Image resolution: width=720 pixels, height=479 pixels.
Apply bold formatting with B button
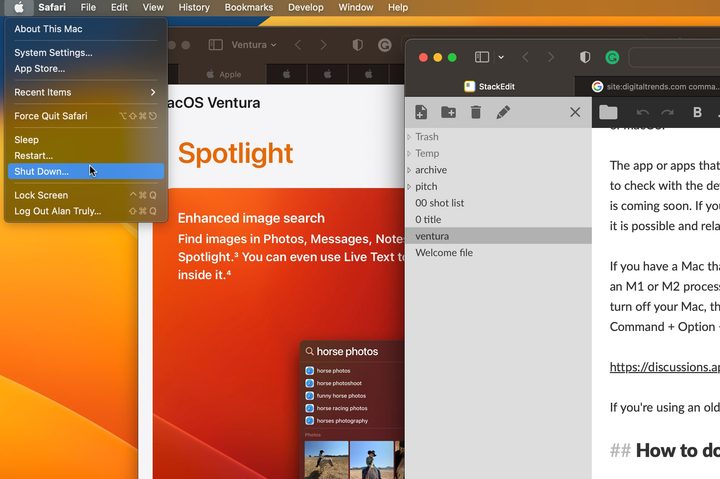click(697, 112)
